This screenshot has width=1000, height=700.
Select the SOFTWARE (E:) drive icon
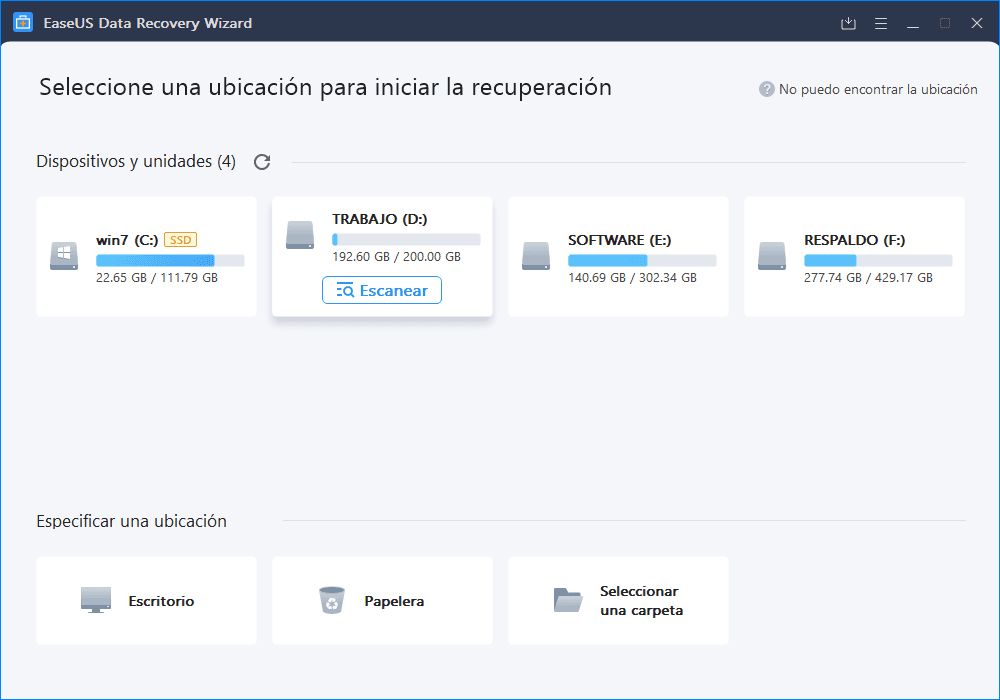[x=536, y=256]
